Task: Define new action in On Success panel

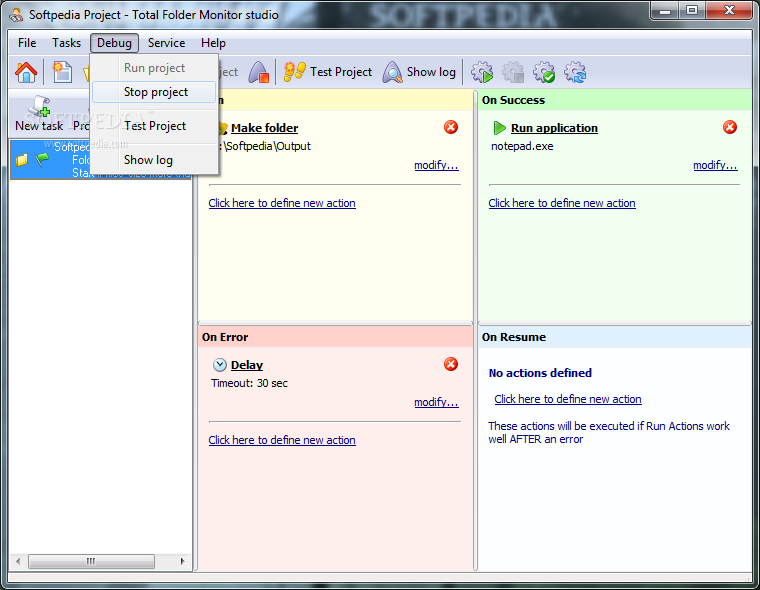Action: click(562, 203)
